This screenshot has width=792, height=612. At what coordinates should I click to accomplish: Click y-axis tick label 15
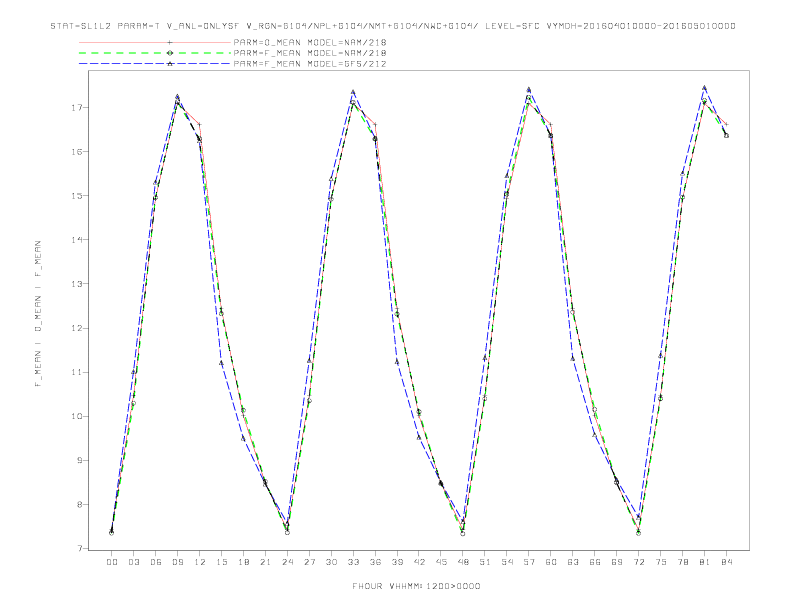(77, 195)
